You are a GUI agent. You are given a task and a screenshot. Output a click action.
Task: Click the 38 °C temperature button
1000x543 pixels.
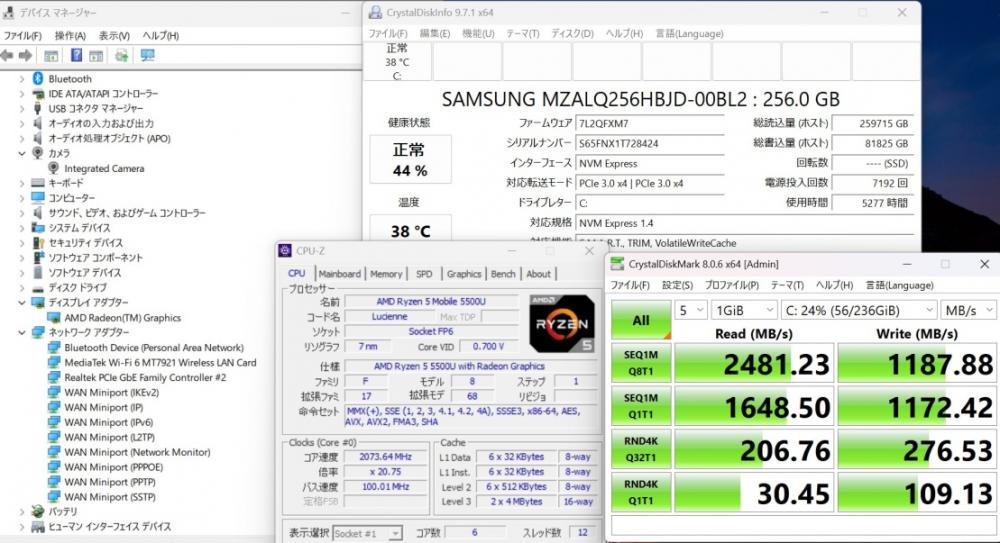(x=410, y=228)
